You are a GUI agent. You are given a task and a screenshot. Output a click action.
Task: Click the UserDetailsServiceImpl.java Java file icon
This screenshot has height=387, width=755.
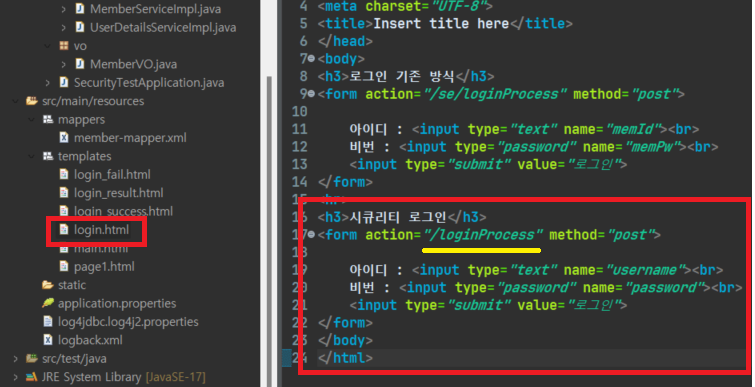(x=80, y=27)
